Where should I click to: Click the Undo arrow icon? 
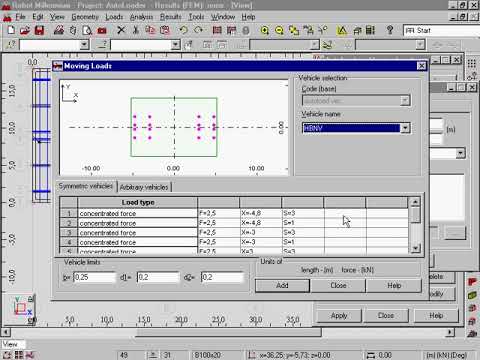coord(183,30)
